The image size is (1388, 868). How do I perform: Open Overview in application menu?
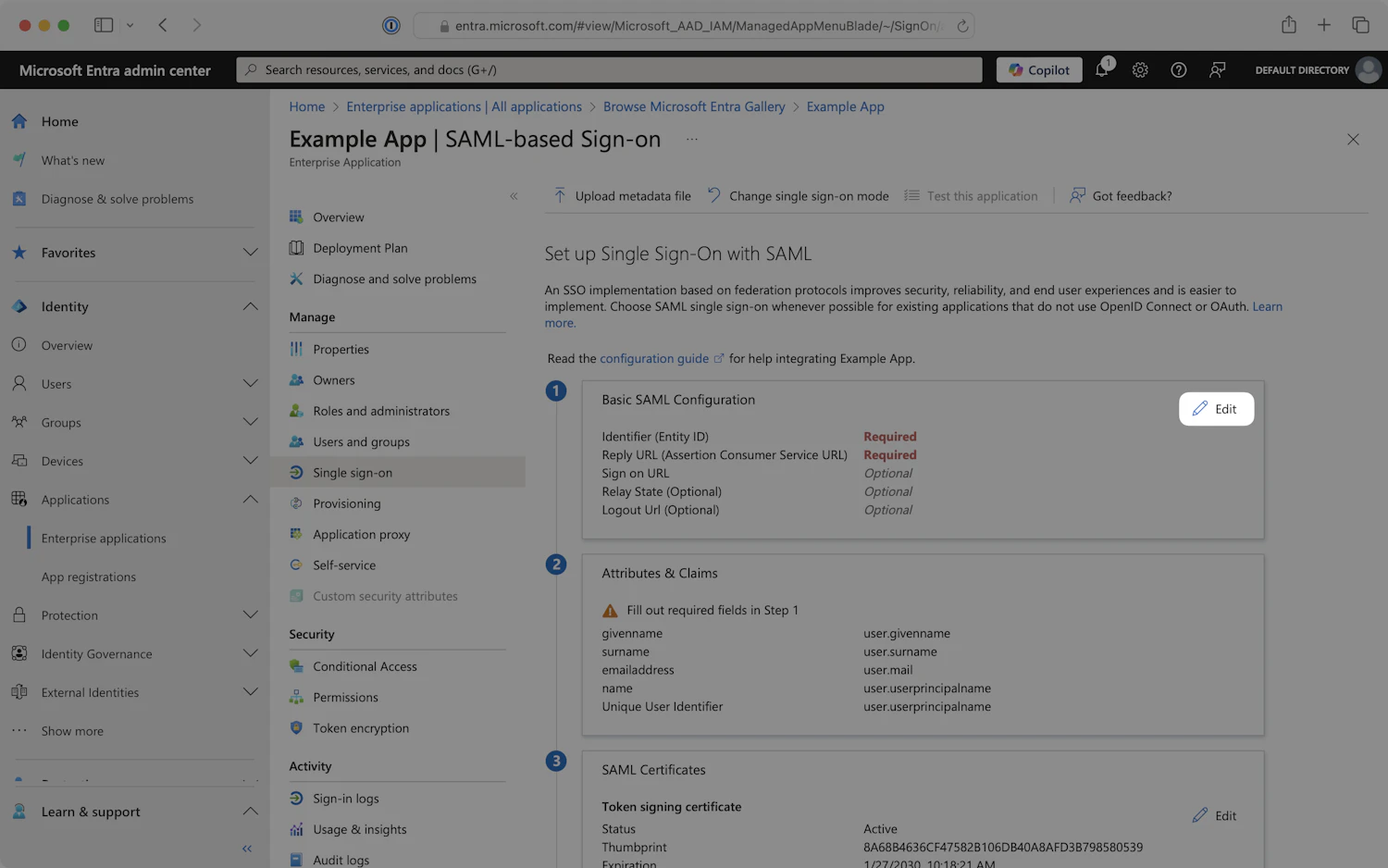click(339, 217)
